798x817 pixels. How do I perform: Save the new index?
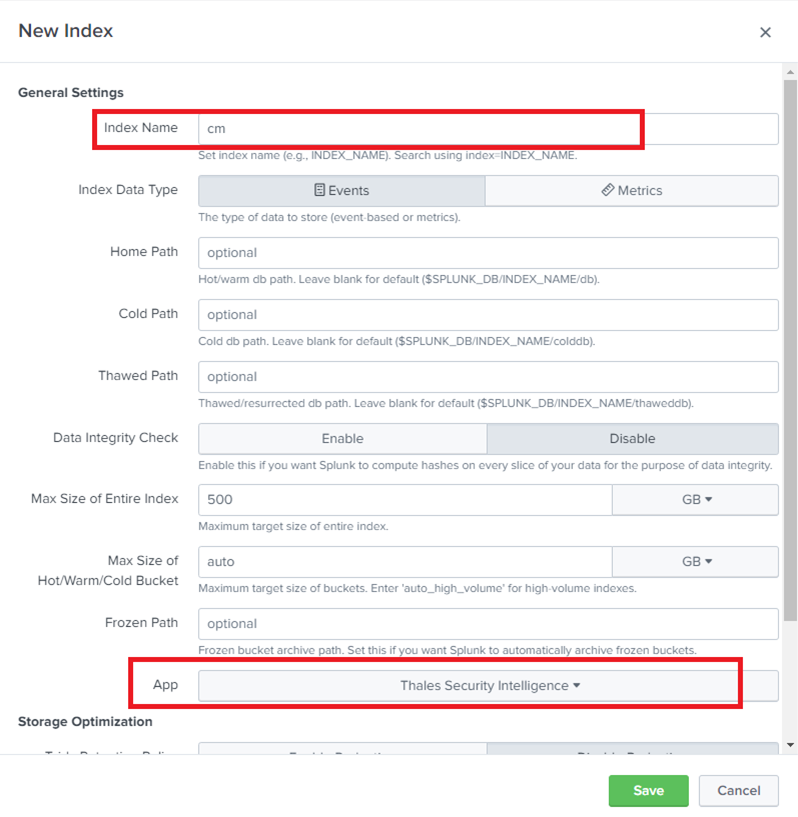[648, 790]
